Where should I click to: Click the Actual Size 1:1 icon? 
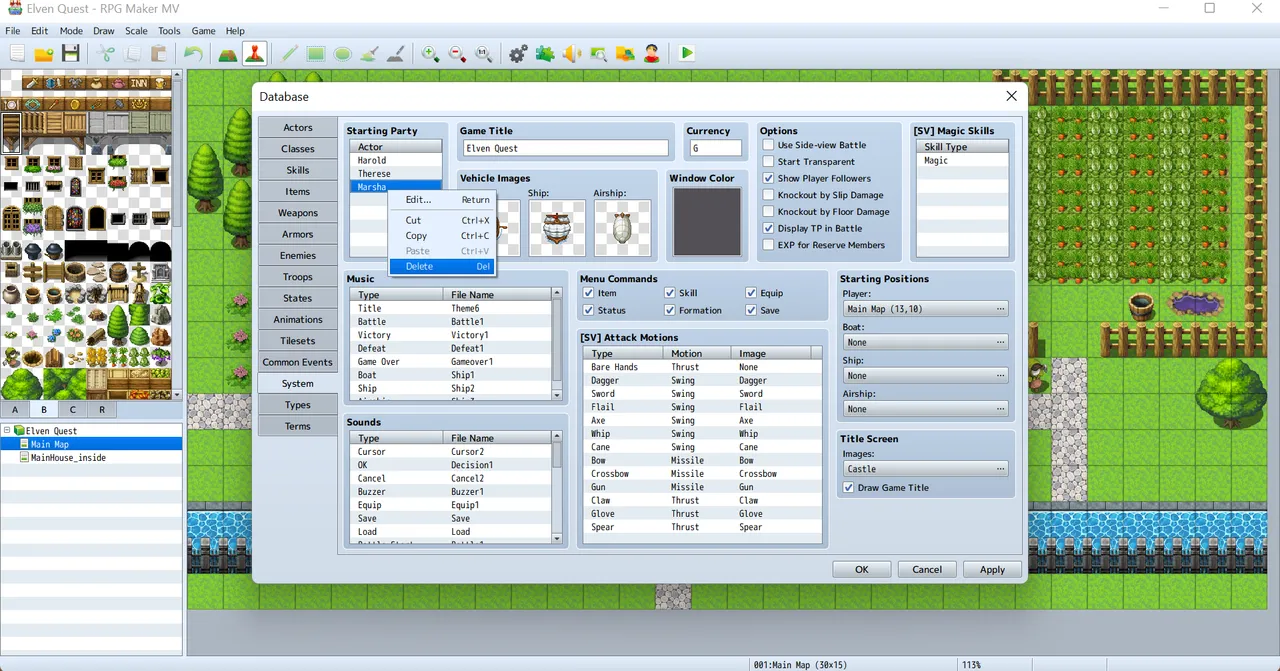[483, 53]
